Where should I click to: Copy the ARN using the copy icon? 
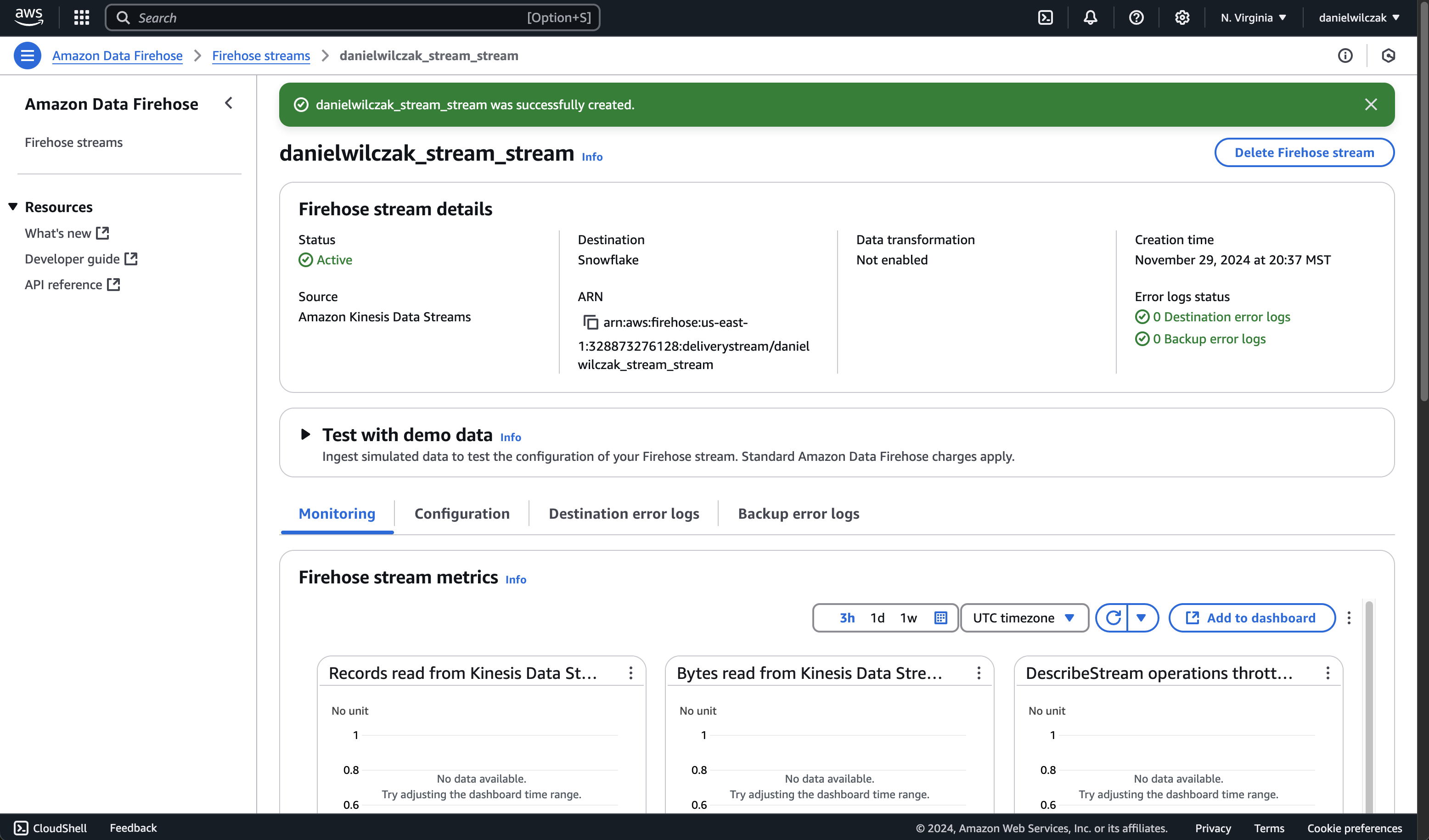click(591, 323)
